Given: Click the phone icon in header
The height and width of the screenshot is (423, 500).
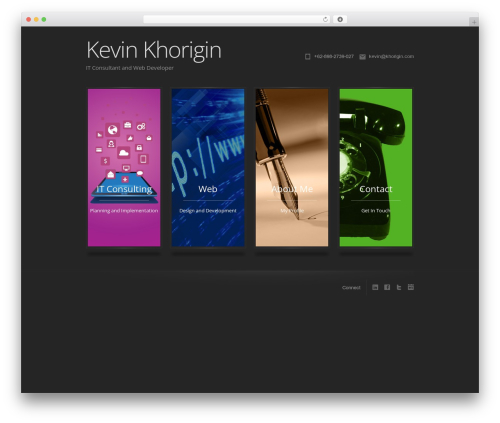Looking at the screenshot, I should (308, 57).
